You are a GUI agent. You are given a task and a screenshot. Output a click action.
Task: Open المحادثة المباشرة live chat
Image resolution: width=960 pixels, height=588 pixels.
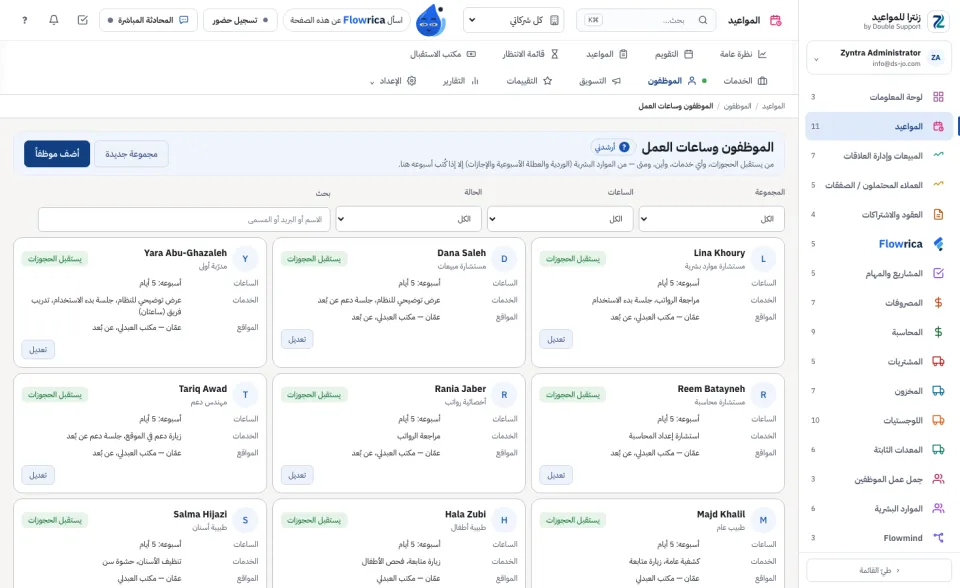pos(148,20)
